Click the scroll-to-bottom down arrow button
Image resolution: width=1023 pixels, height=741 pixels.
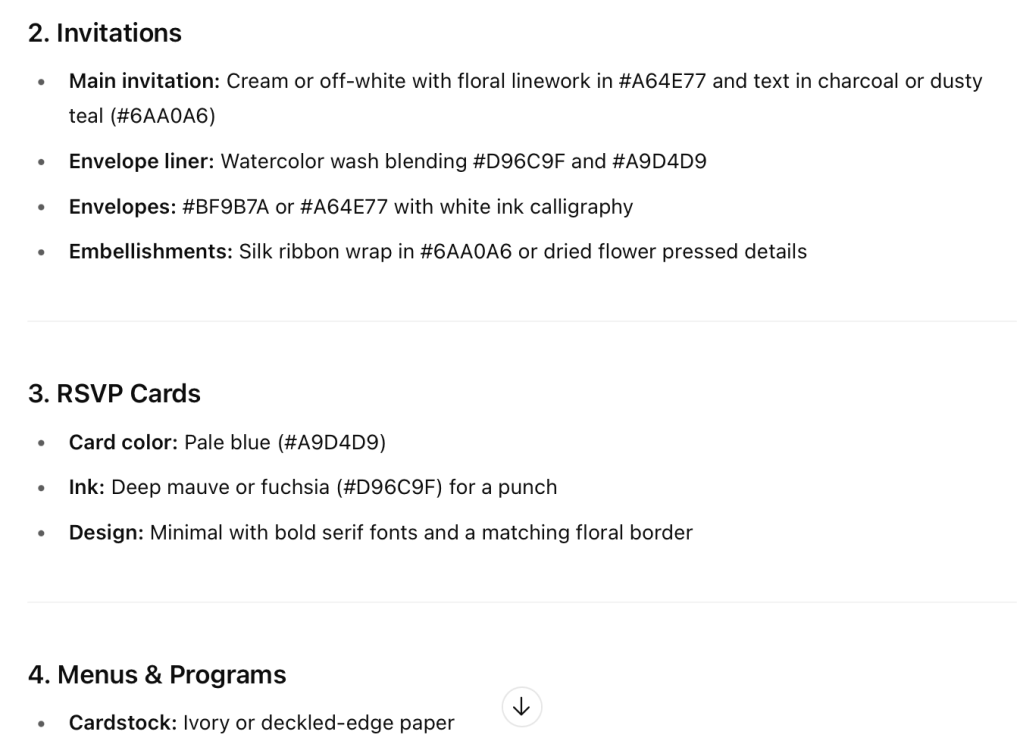click(521, 707)
